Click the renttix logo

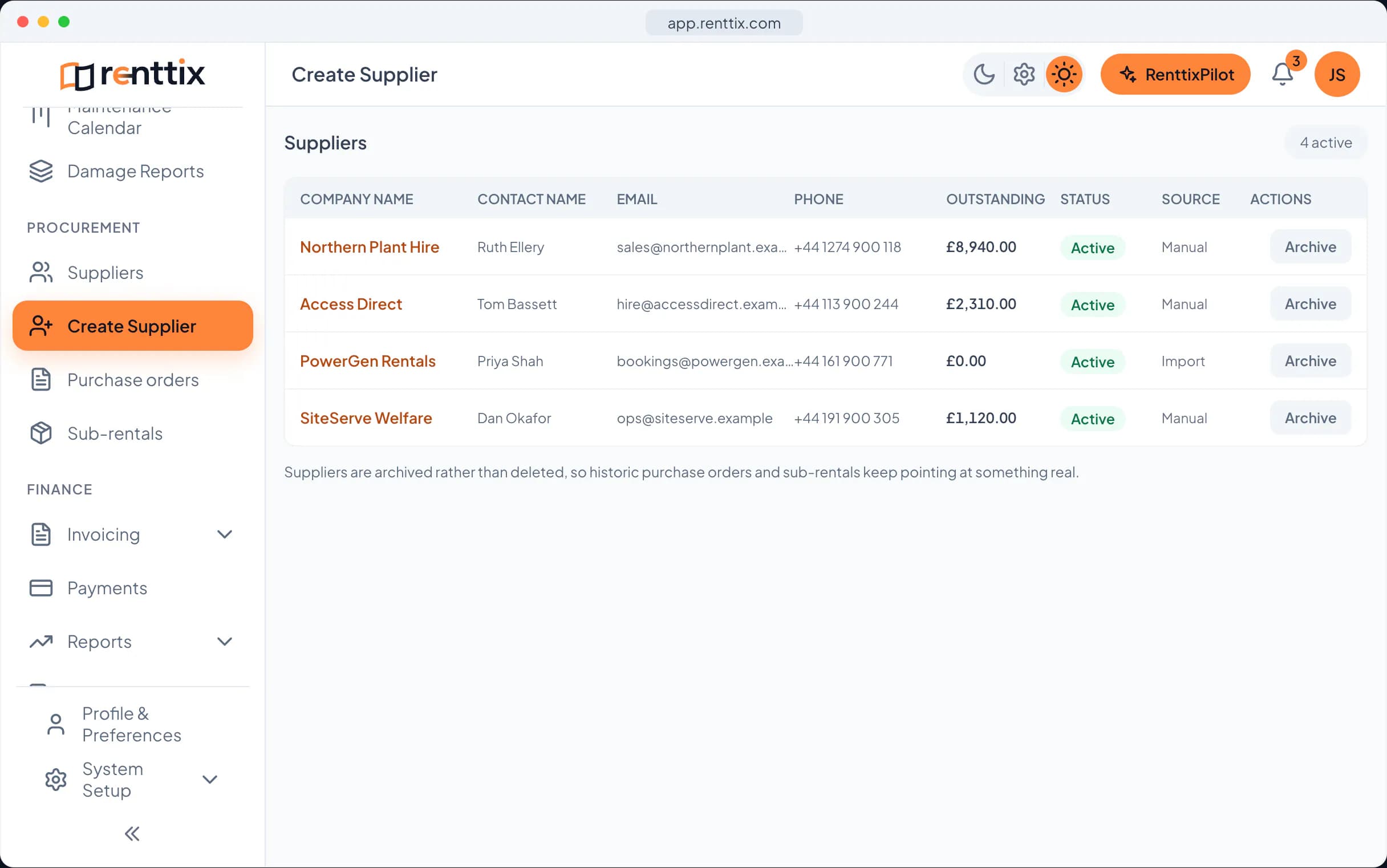(x=133, y=74)
